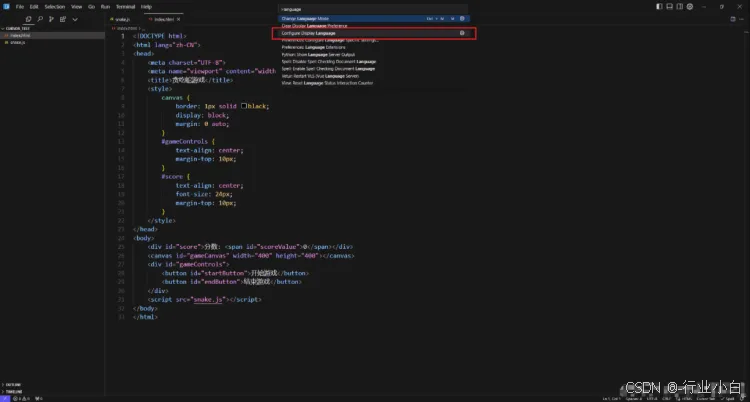The width and height of the screenshot is (750, 402).
Task: Focus the command palette input field
Action: [x=373, y=9]
